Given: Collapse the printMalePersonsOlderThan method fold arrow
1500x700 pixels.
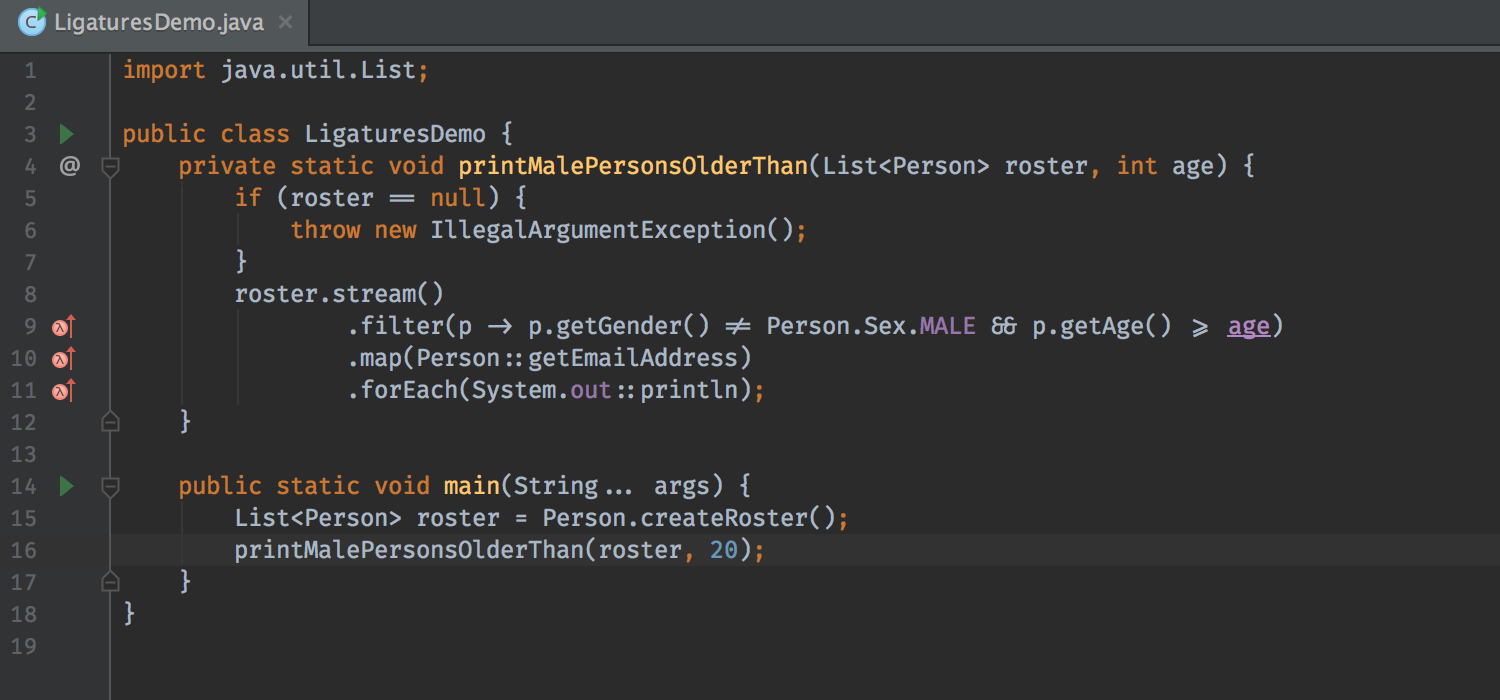Looking at the screenshot, I should [x=110, y=165].
